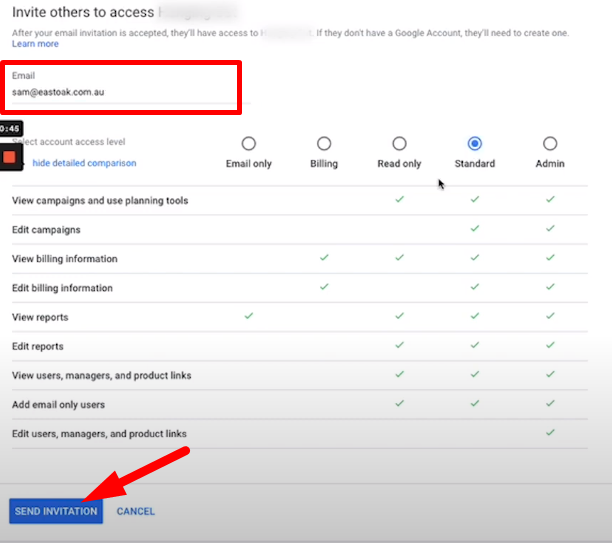This screenshot has width=612, height=543.
Task: Click the Read only checkmark in View campaigns row
Action: 399,199
